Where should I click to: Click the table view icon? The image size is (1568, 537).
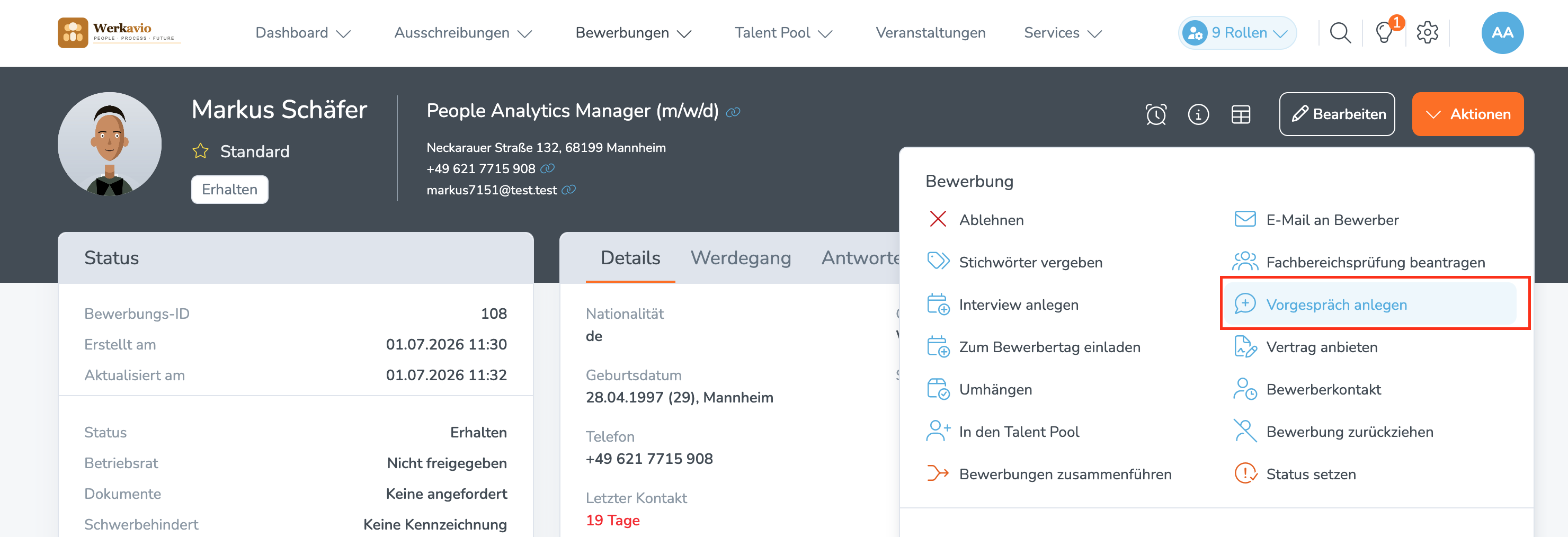click(1241, 114)
